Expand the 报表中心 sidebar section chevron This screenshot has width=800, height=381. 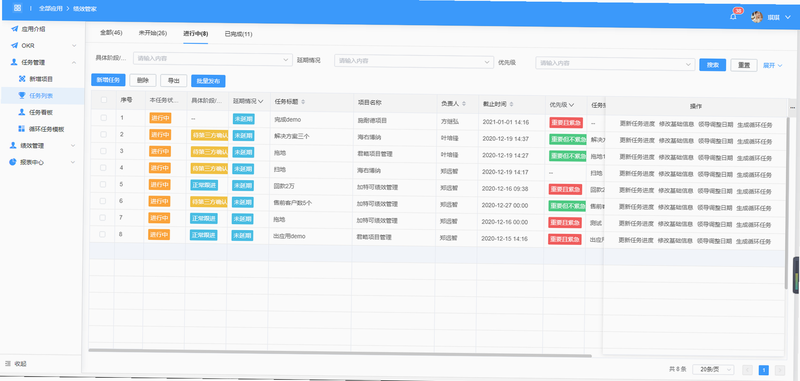tap(73, 163)
